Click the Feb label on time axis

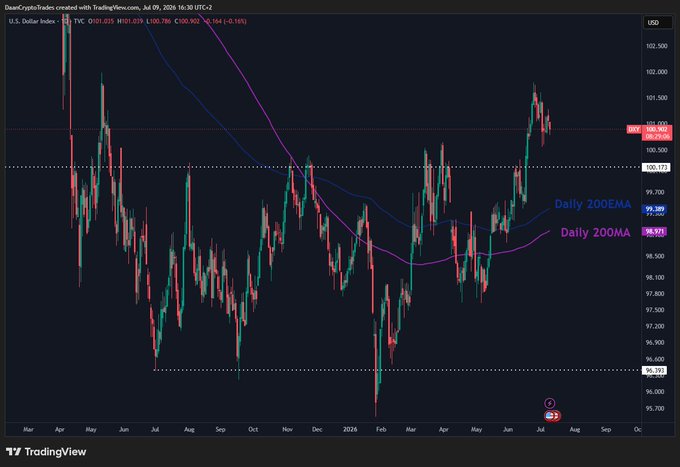pyautogui.click(x=381, y=430)
